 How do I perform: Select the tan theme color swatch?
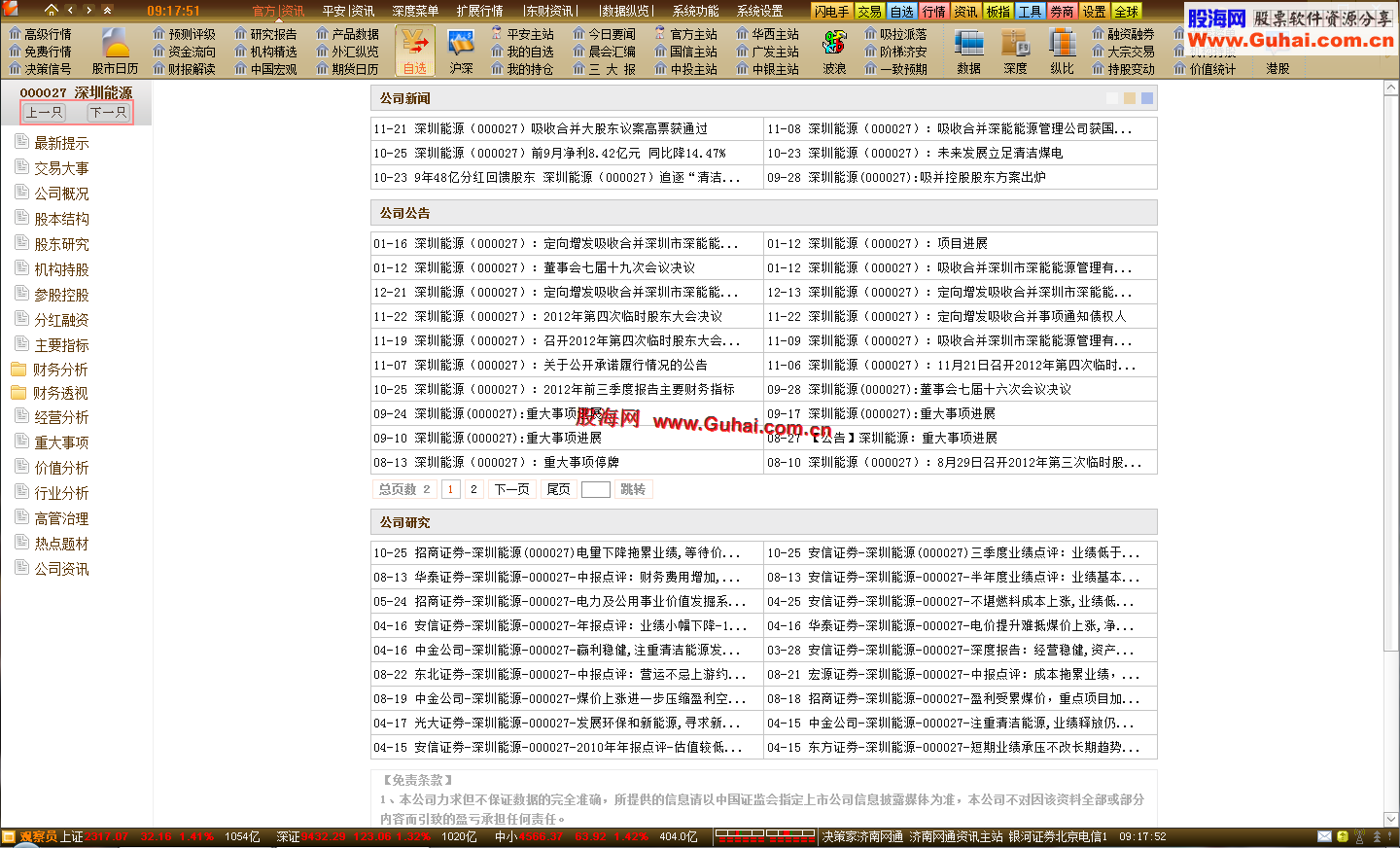coord(1130,98)
